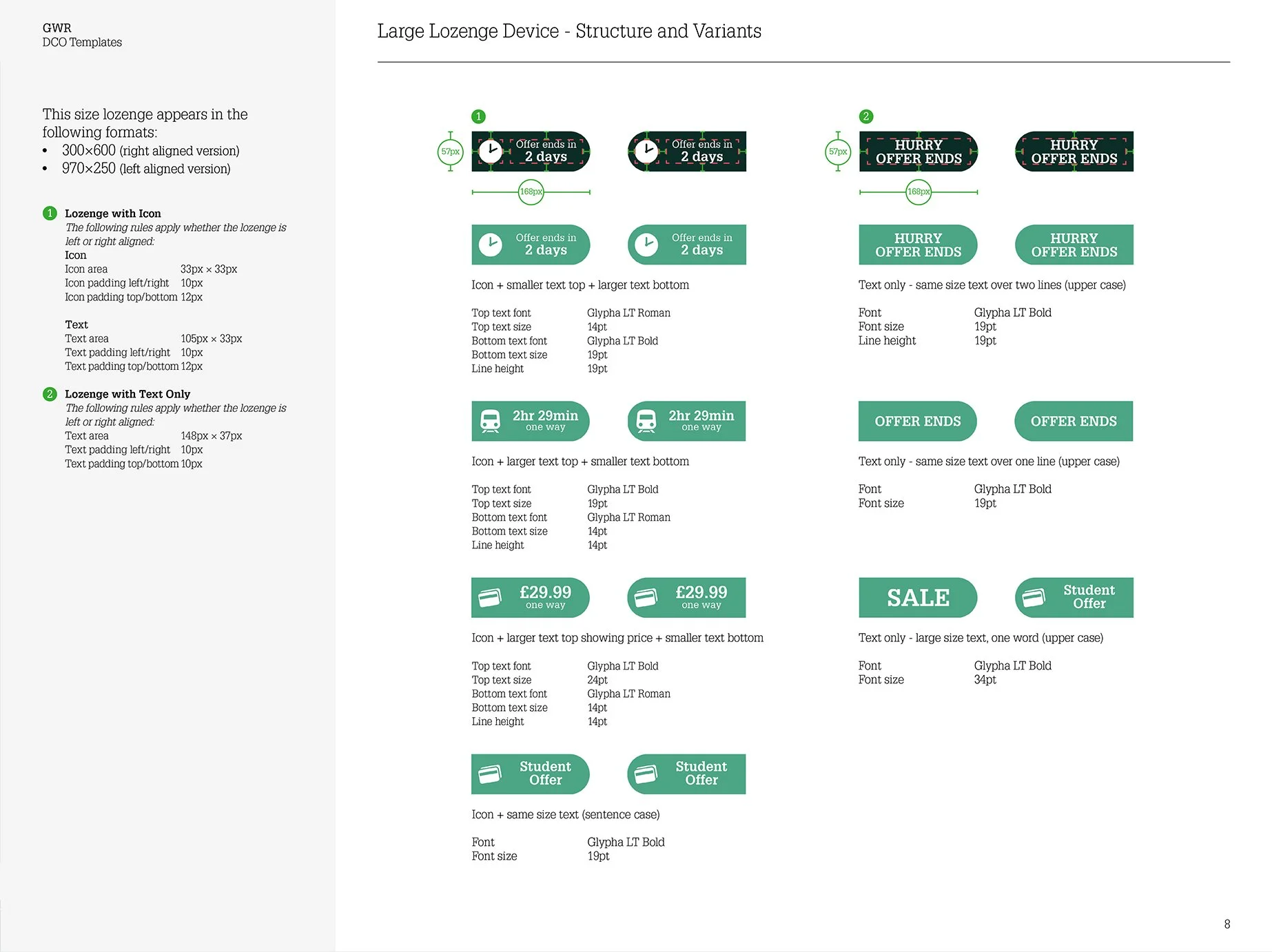Click the page title 'Large Lozenge Device - Structure and Variants'
The image size is (1272, 952).
coord(569,31)
